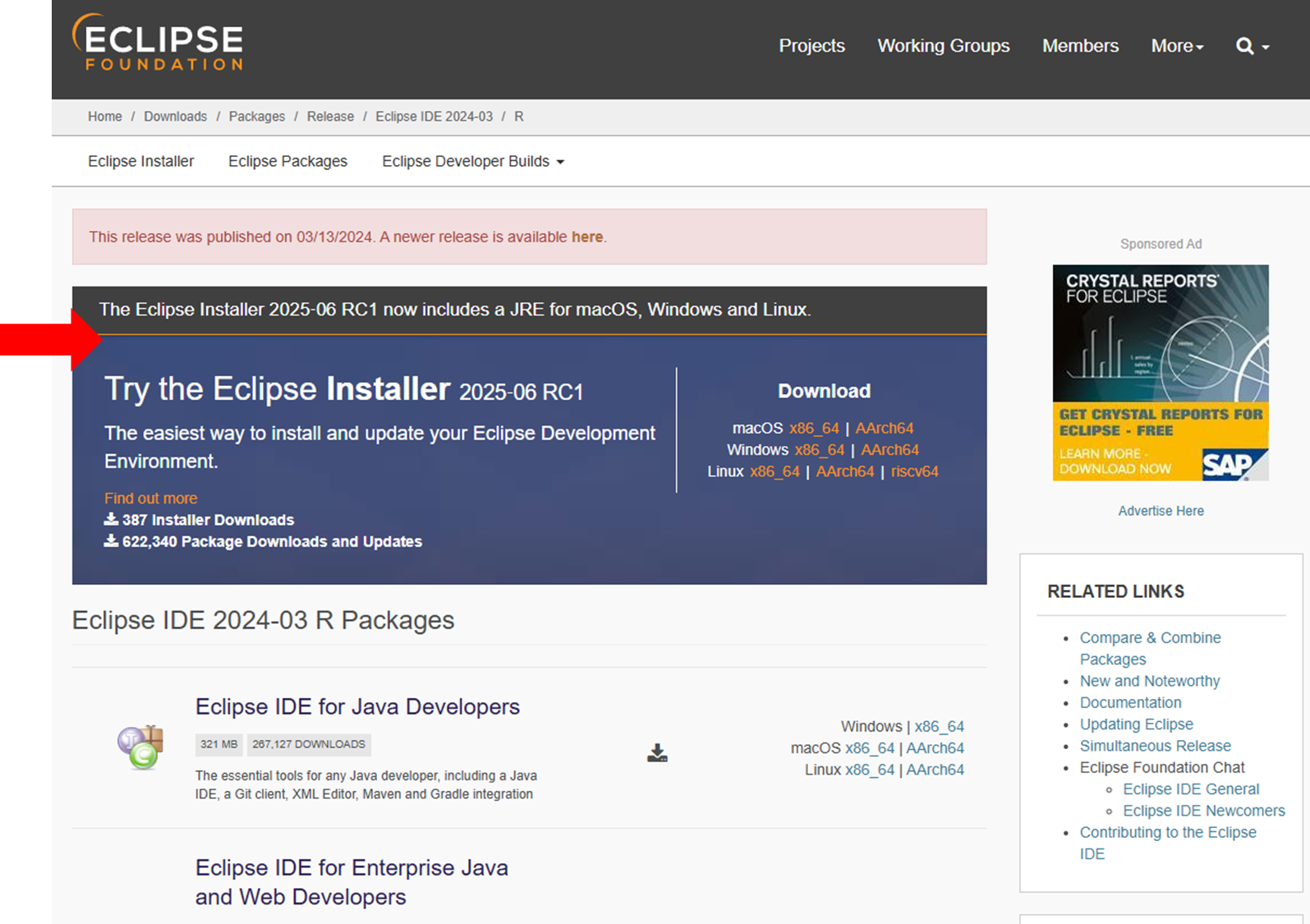The width and height of the screenshot is (1310, 924).
Task: Click the 'here' newer release link
Action: click(x=587, y=237)
